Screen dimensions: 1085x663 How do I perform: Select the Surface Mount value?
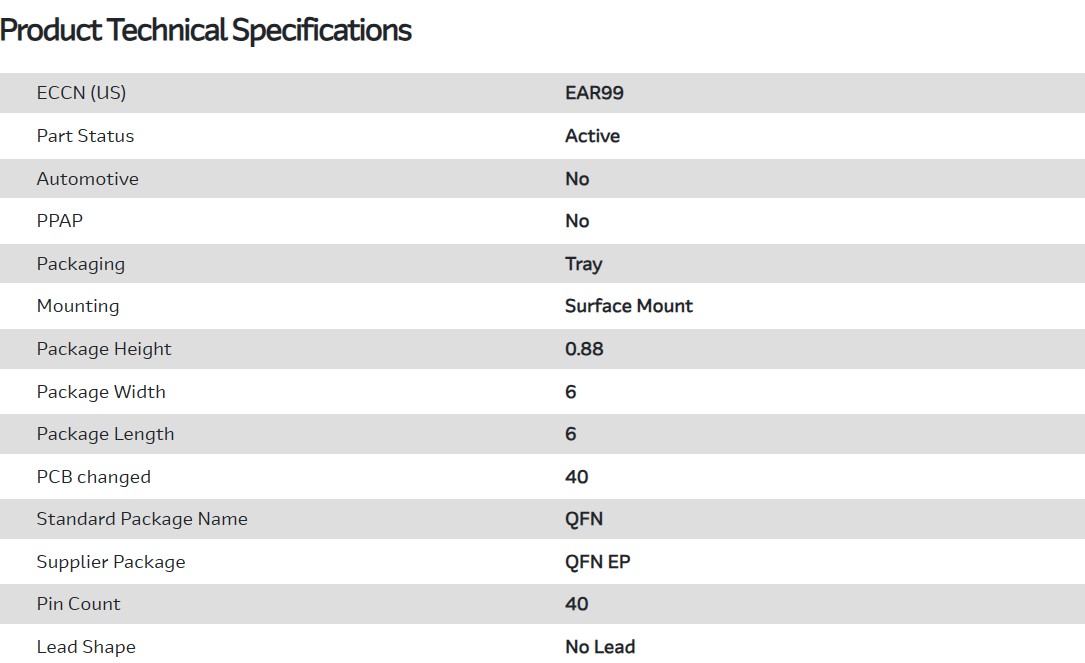pos(628,306)
